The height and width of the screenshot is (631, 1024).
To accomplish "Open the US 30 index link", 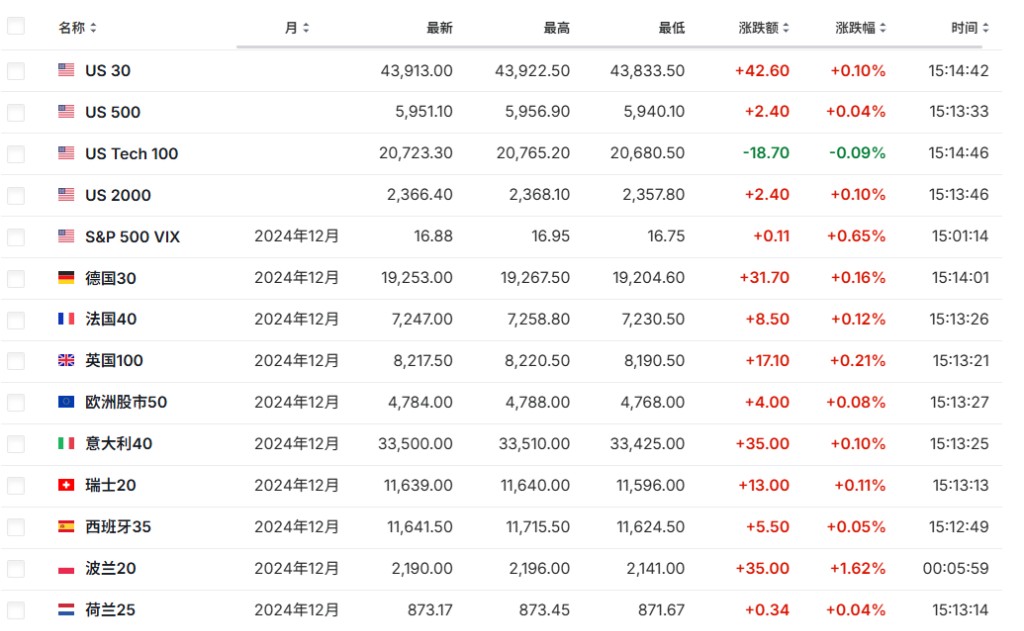I will [x=108, y=71].
